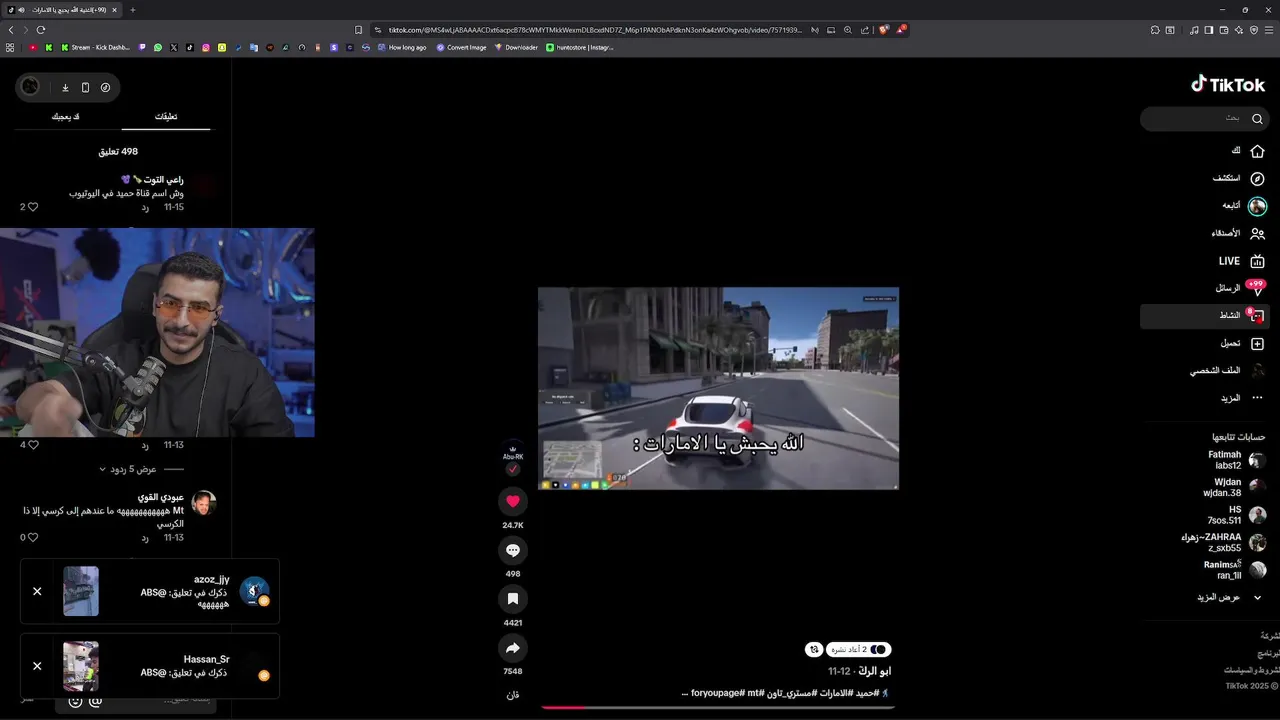
Task: Like the video with the heart icon
Action: pyautogui.click(x=513, y=501)
